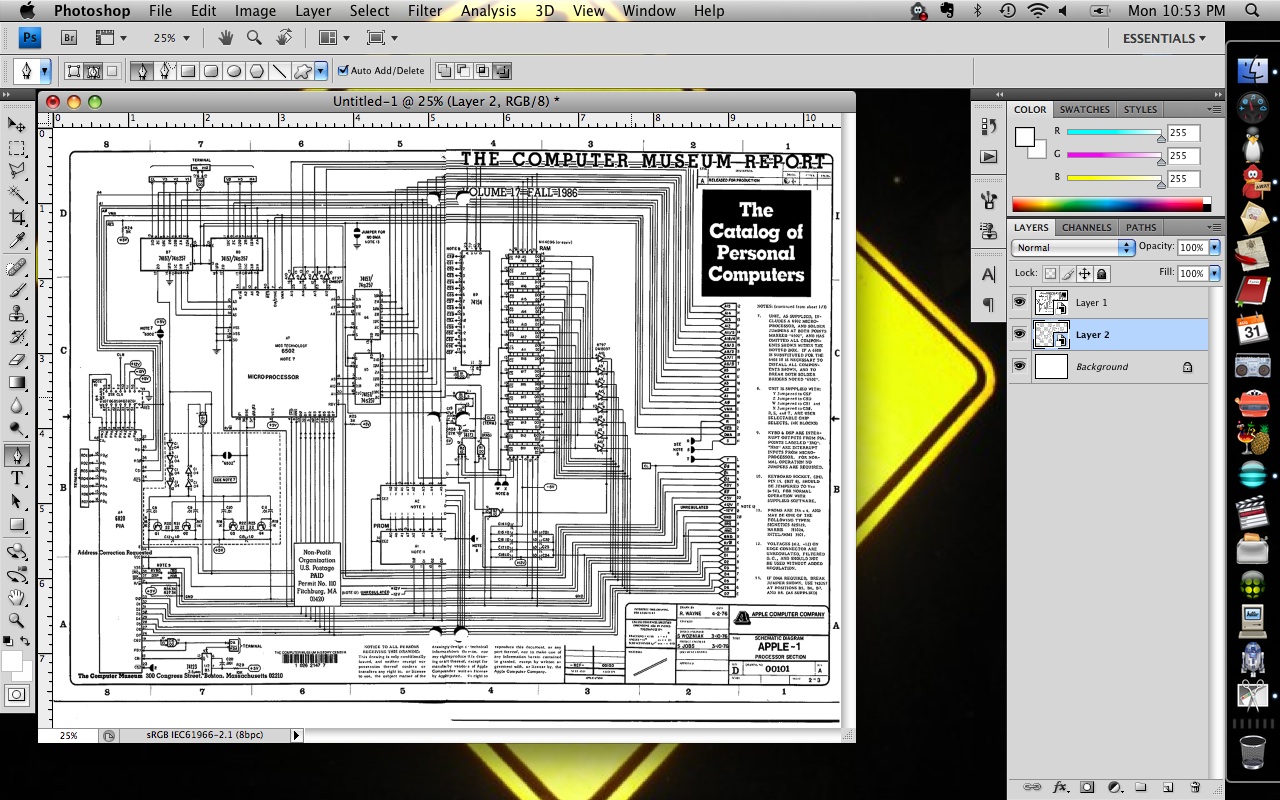Select the Rectangular Marquee tool
The width and height of the screenshot is (1280, 800).
click(x=17, y=148)
